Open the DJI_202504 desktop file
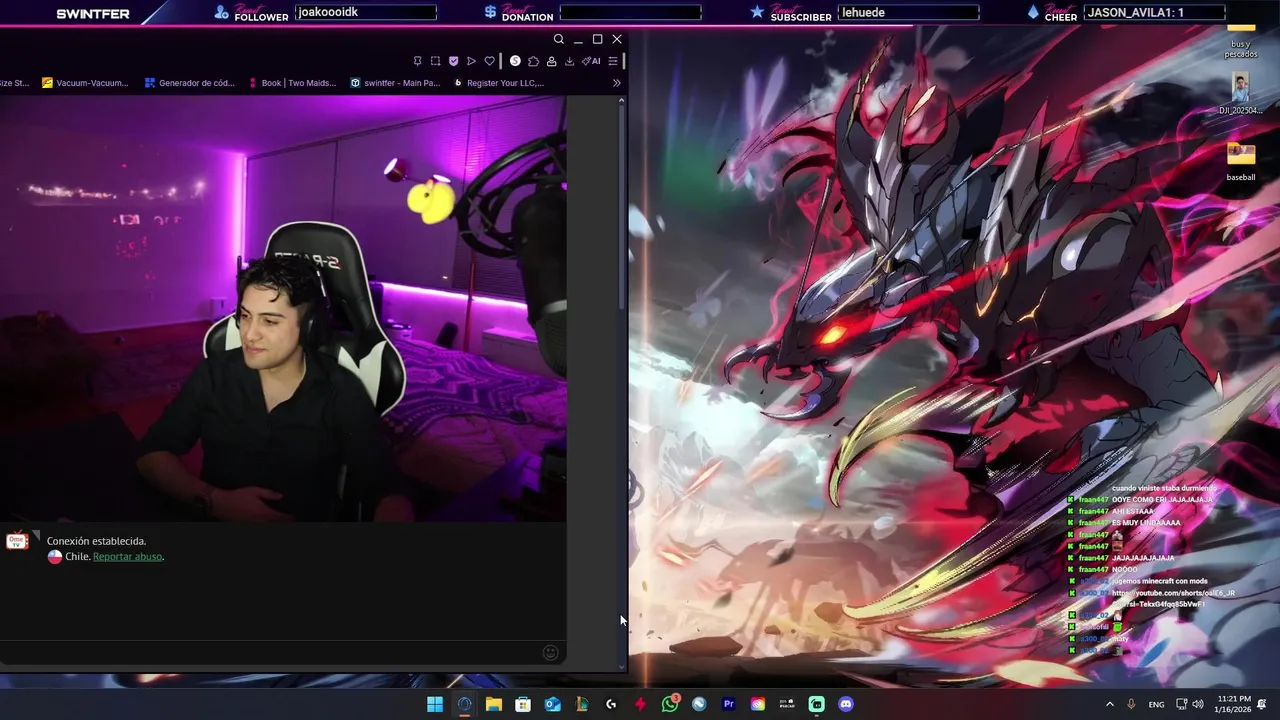This screenshot has height=720, width=1280. pos(1240,94)
